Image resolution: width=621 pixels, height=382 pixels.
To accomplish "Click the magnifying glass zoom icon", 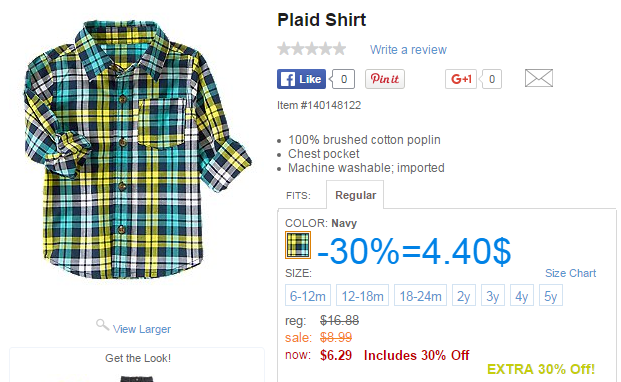I will (102, 325).
